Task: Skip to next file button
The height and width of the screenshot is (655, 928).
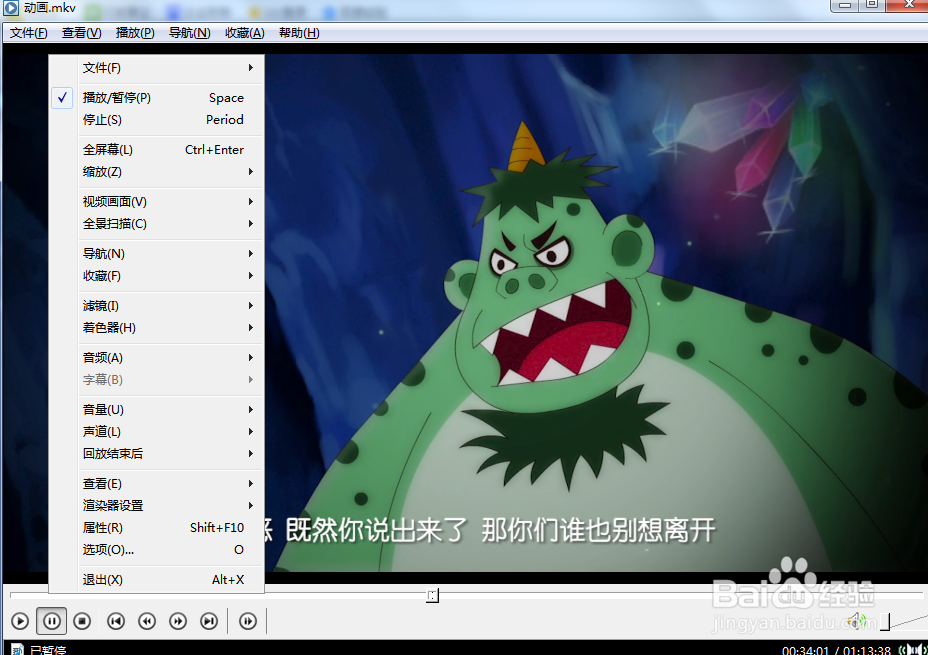Action: point(209,621)
